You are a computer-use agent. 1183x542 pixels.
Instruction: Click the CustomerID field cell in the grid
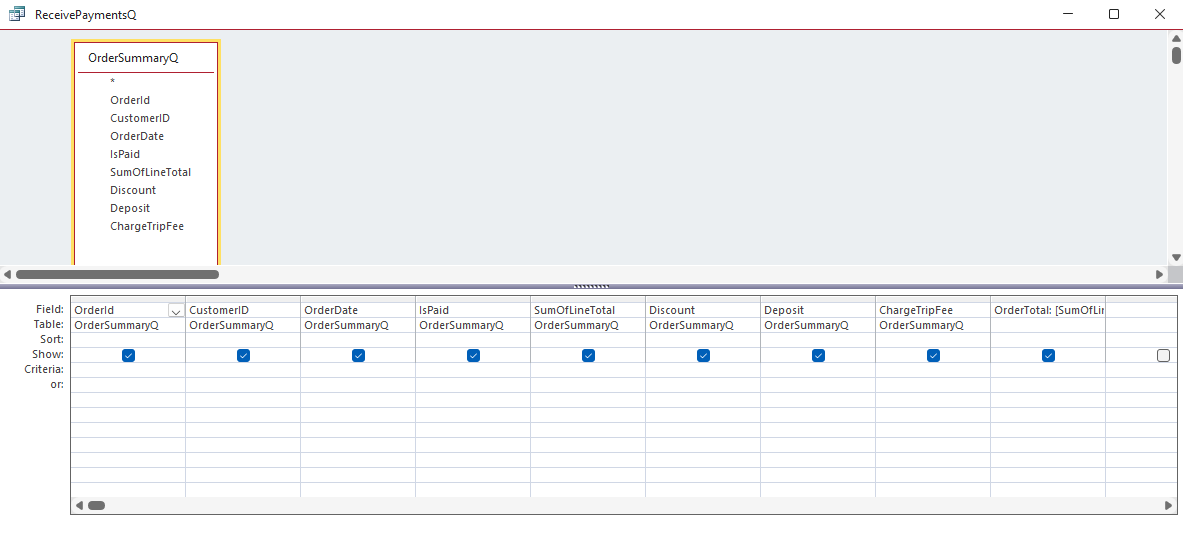tap(243, 310)
